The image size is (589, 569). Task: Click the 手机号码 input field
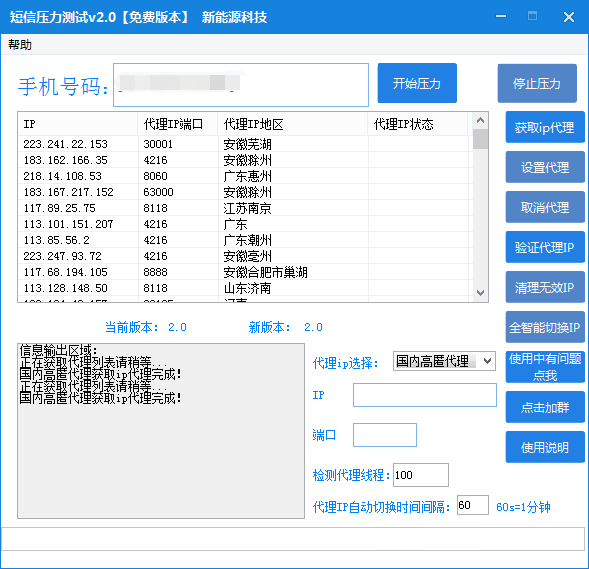(x=241, y=85)
